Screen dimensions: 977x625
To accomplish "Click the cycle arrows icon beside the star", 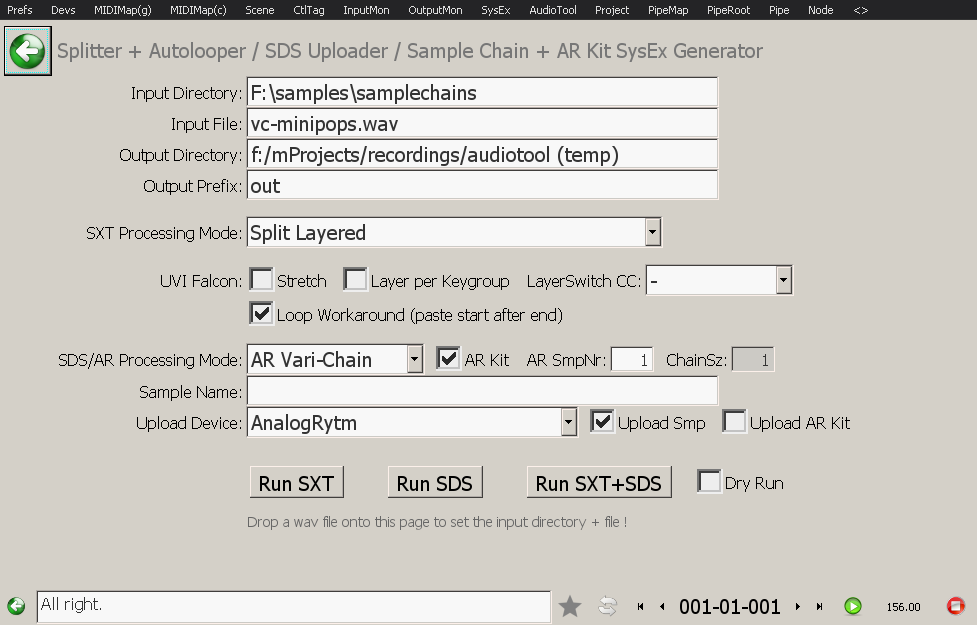I will tap(607, 606).
